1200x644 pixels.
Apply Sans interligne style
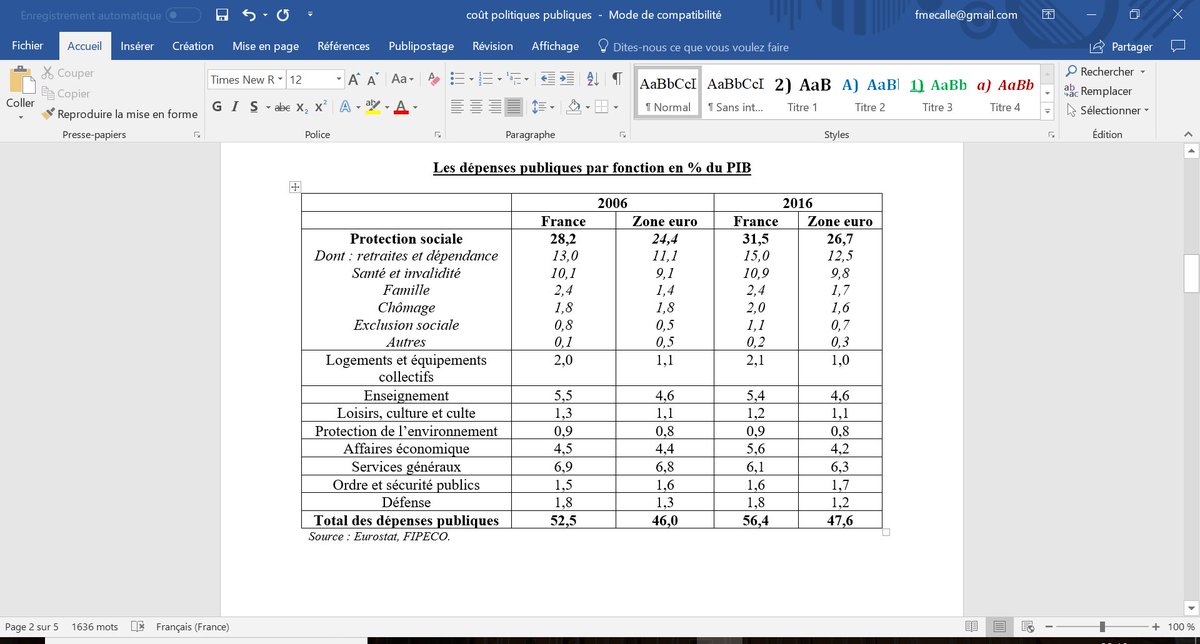735,94
